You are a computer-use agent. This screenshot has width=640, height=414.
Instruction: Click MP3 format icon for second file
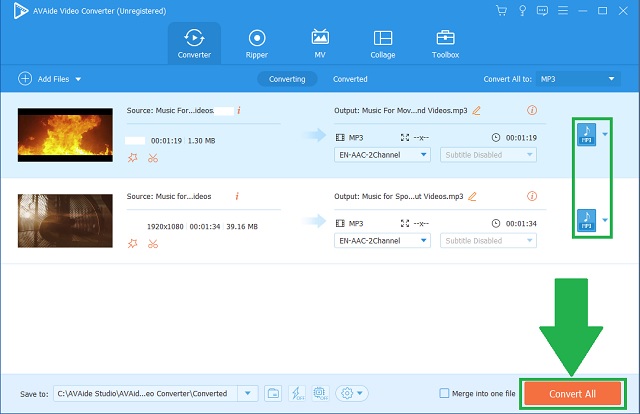587,220
